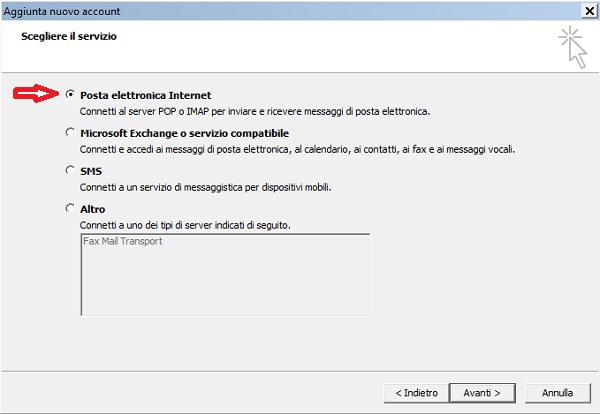
Task: Click the bold SMS label text
Action: 91,171
